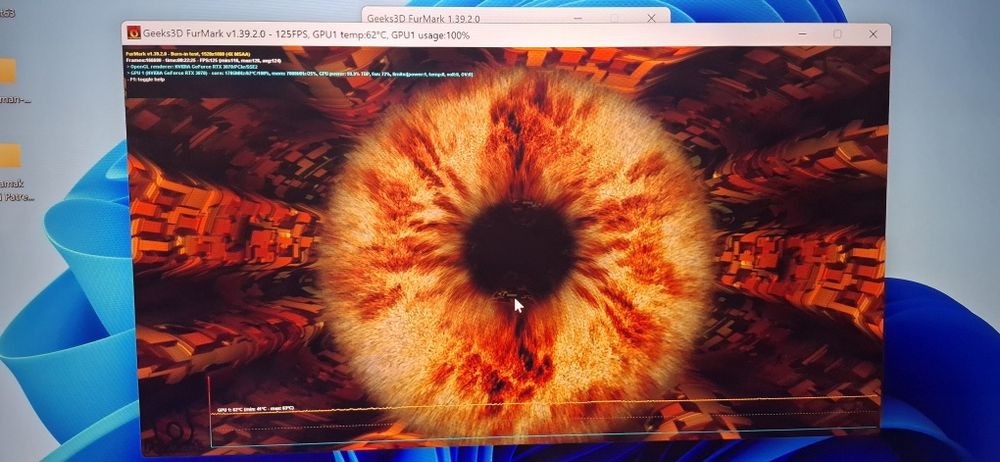Click the title text showing 125FPS and GPU1 temp
Viewport: 1000px width, 462px height.
tap(306, 34)
